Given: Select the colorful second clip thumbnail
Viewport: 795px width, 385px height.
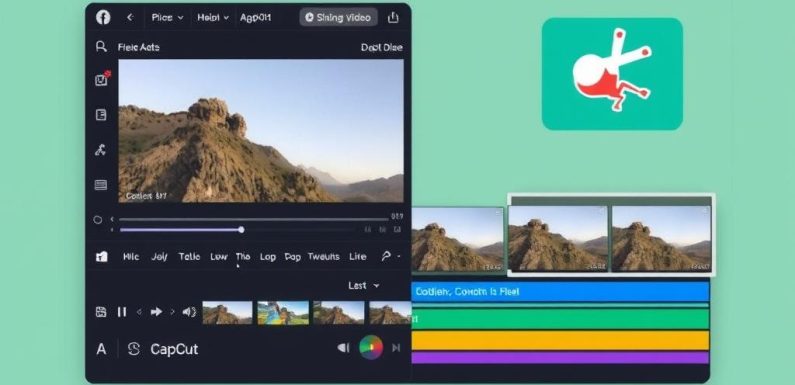Looking at the screenshot, I should point(283,312).
